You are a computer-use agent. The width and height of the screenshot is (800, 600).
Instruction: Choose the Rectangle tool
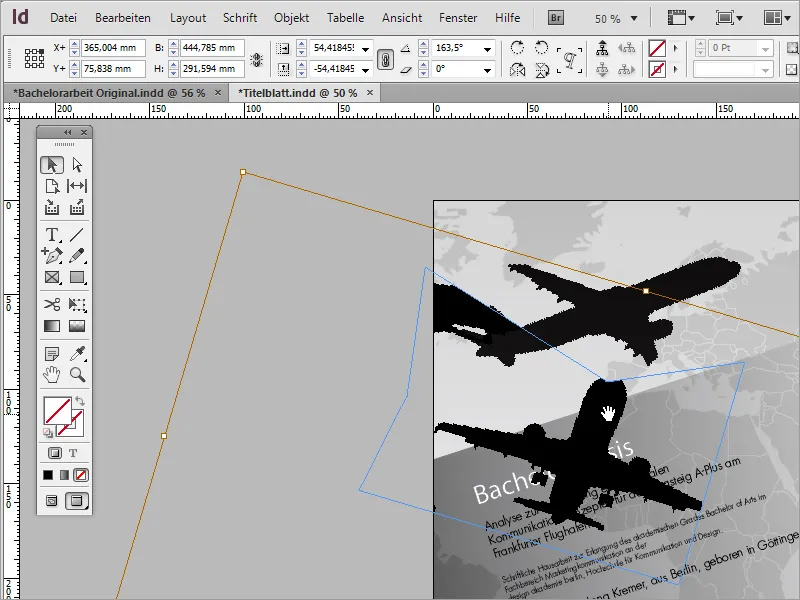point(77,277)
